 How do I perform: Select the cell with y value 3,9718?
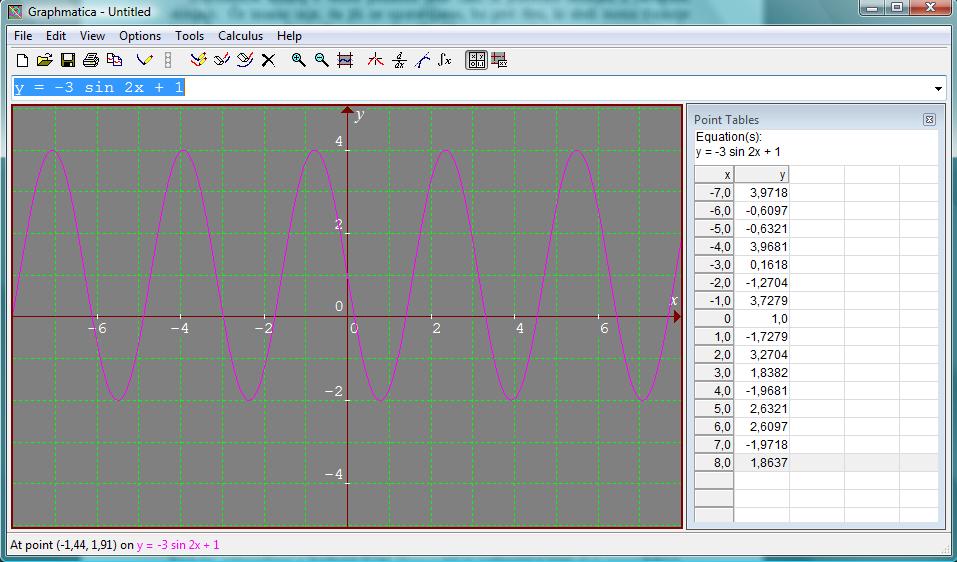tap(761, 193)
